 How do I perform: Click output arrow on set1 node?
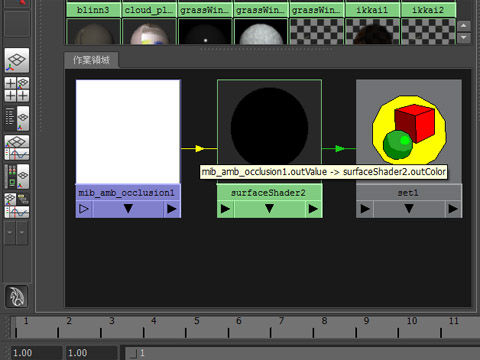pyautogui.click(x=453, y=209)
